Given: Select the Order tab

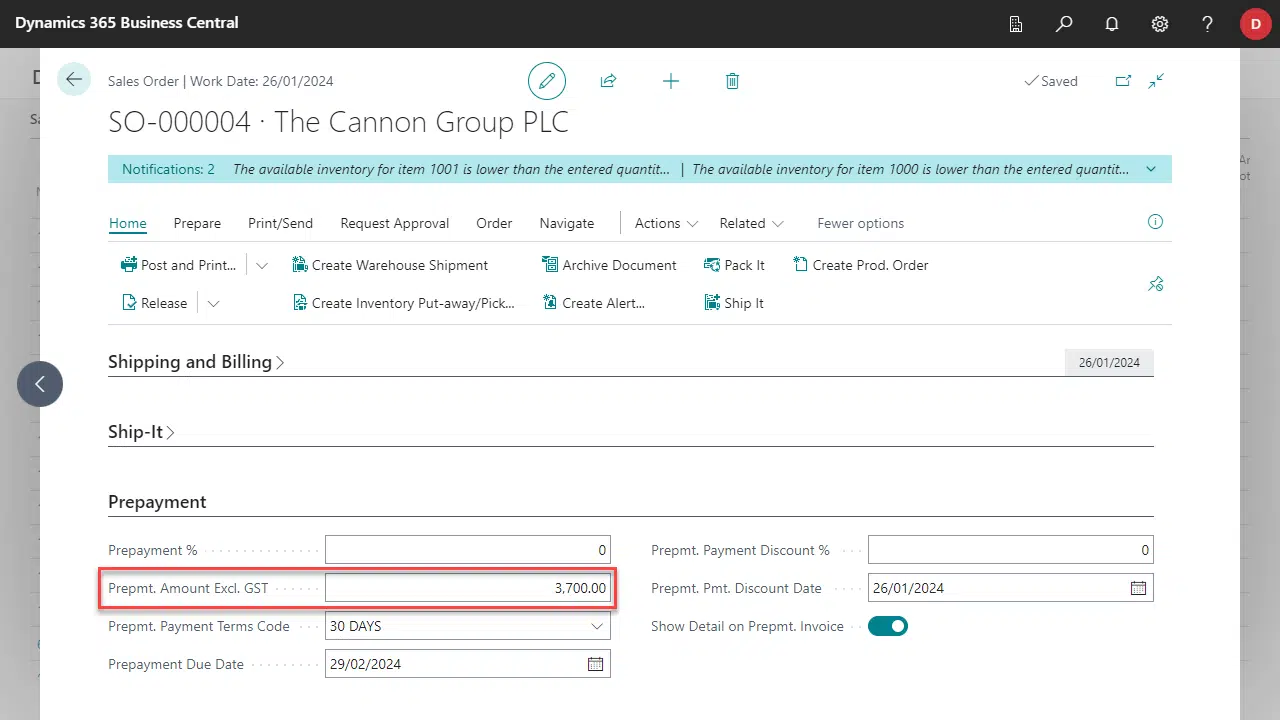Looking at the screenshot, I should click(494, 223).
